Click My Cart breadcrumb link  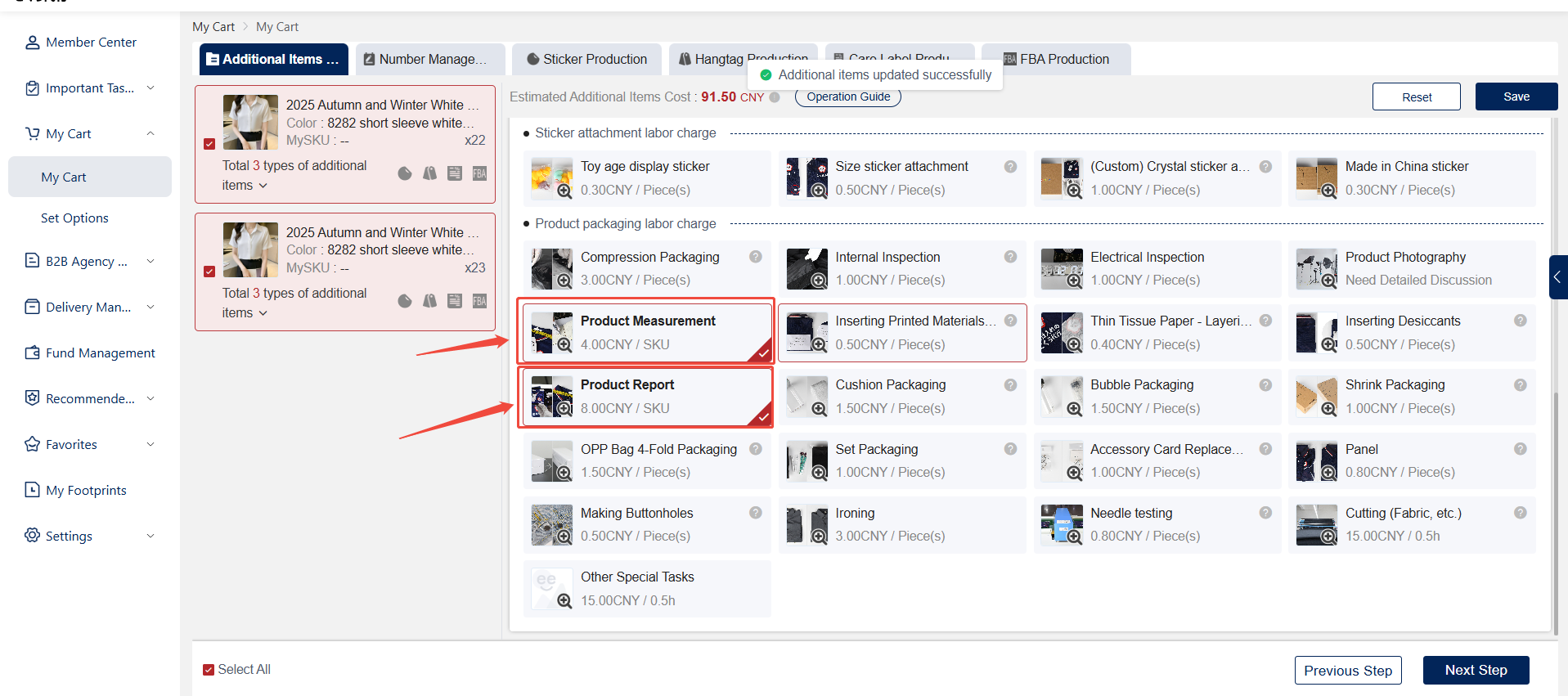point(213,27)
